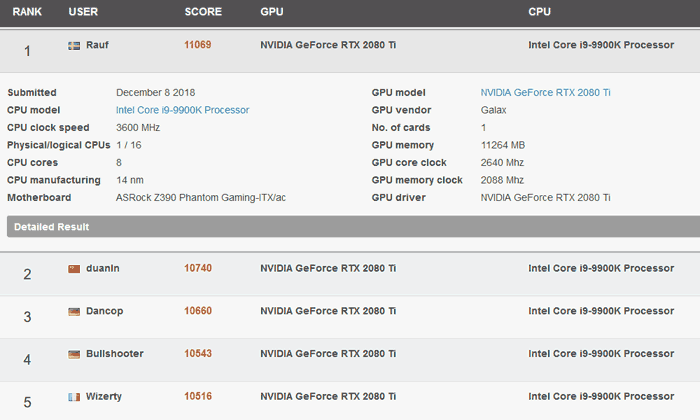
Task: Click the flag icon next to Dancop
Action: coord(74,312)
